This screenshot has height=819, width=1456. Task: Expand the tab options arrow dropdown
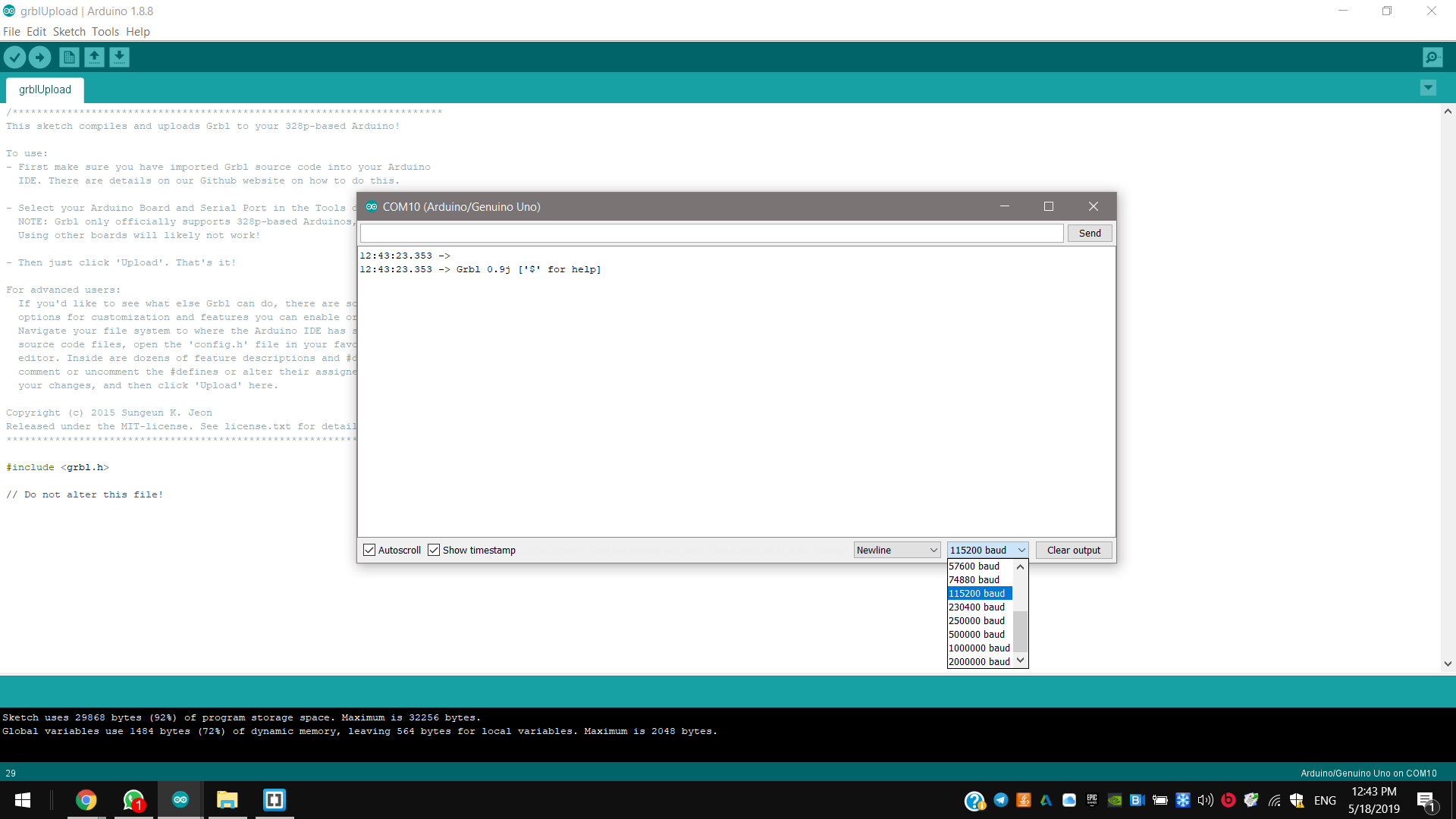point(1428,88)
